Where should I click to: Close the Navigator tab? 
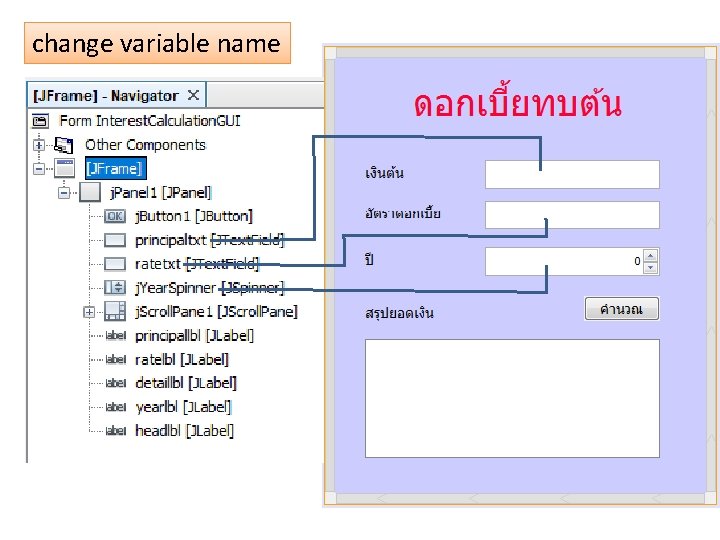pos(193,95)
